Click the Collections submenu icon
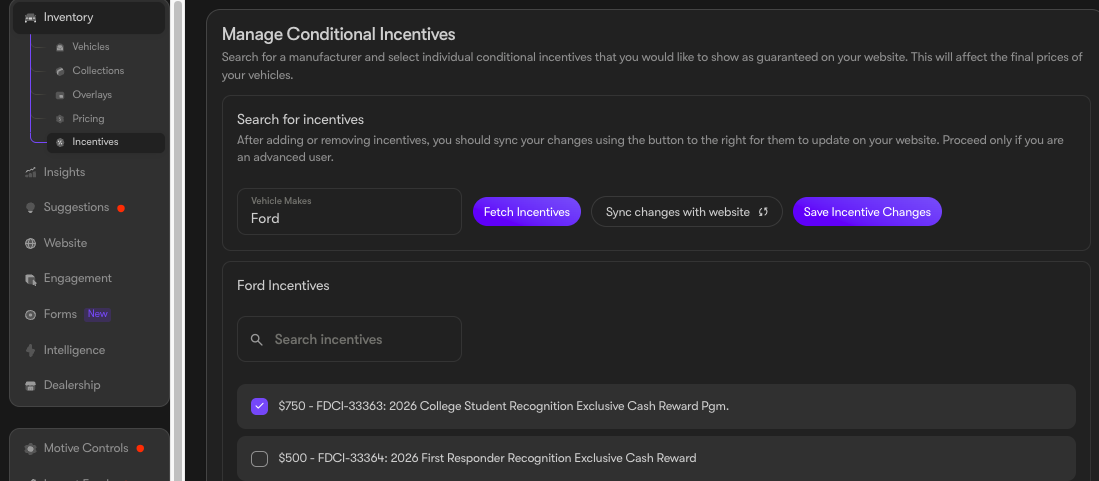Screen dimensions: 1099x481 [60, 71]
